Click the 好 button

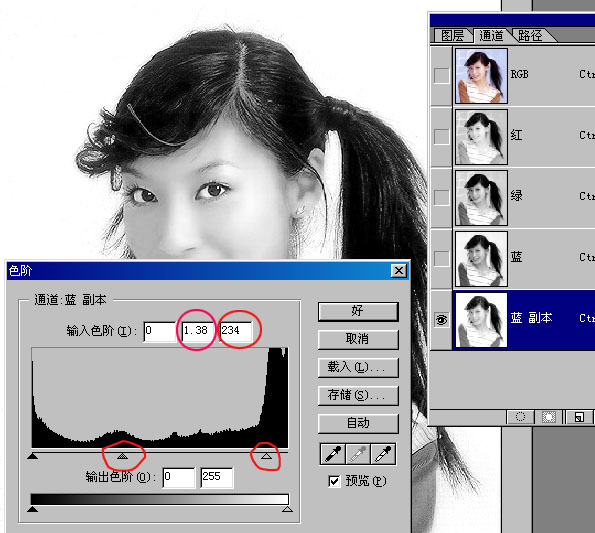point(358,311)
